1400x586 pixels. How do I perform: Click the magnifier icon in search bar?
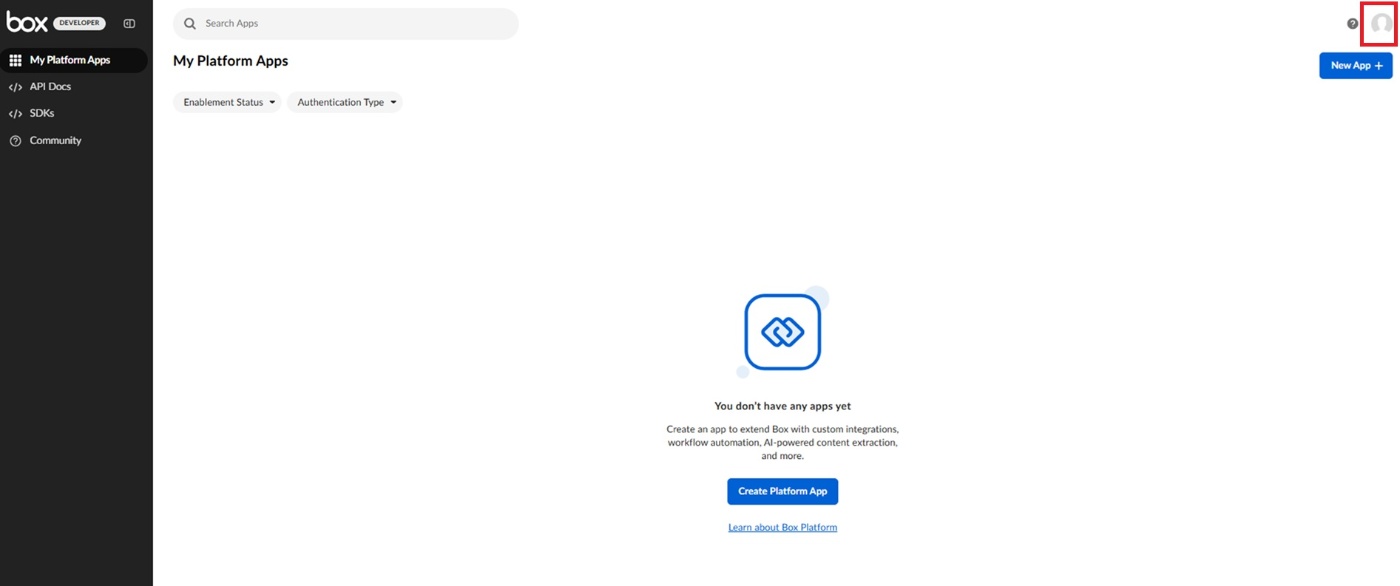tap(190, 24)
